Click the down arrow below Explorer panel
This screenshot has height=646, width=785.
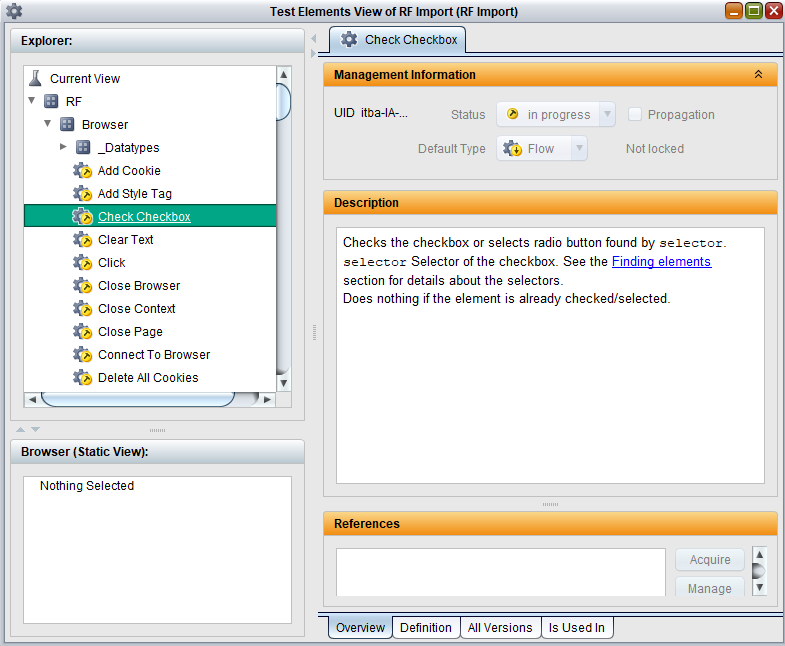pyautogui.click(x=36, y=430)
